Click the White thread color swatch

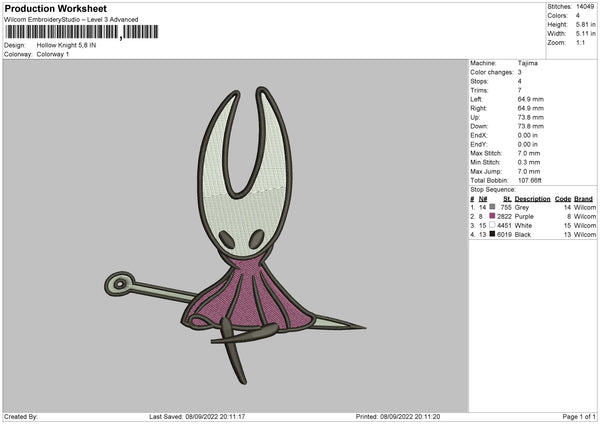(x=492, y=225)
